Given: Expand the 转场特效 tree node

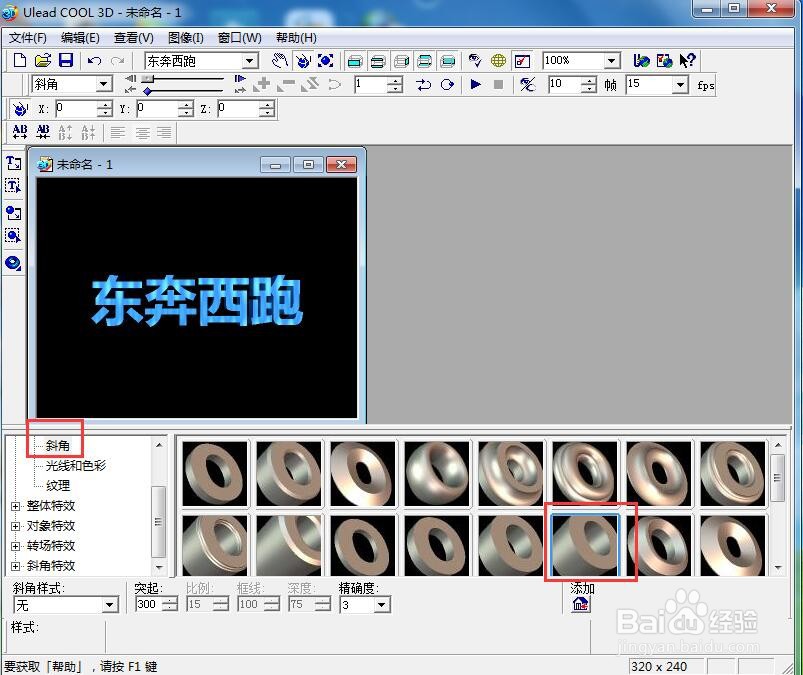Looking at the screenshot, I should (15, 546).
